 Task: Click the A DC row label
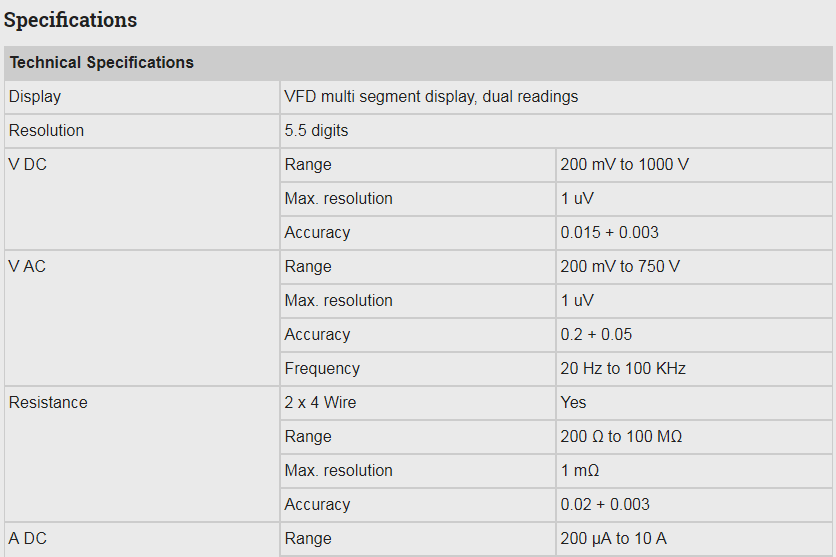tap(28, 539)
